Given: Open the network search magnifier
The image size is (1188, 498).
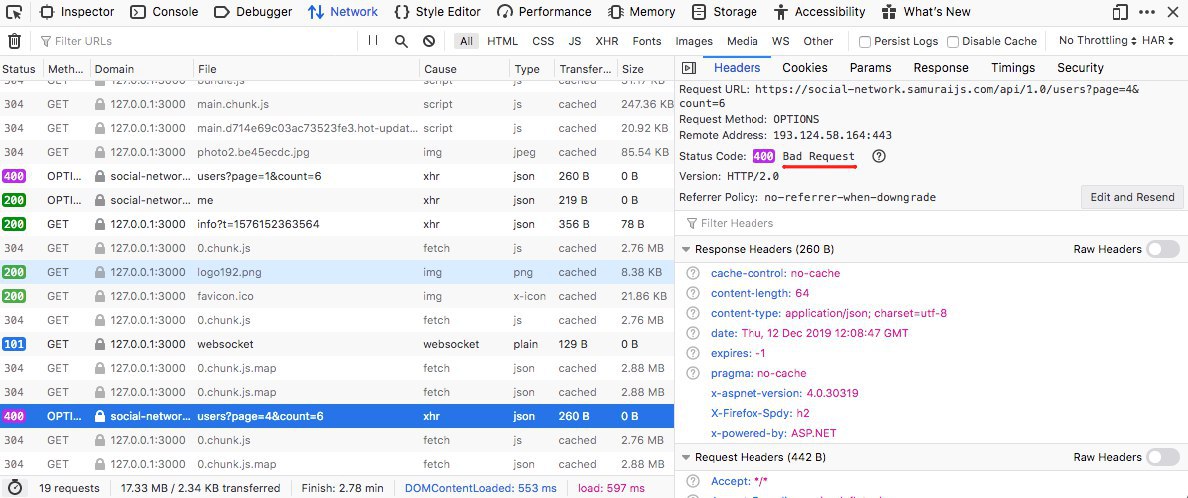Looking at the screenshot, I should tap(401, 42).
